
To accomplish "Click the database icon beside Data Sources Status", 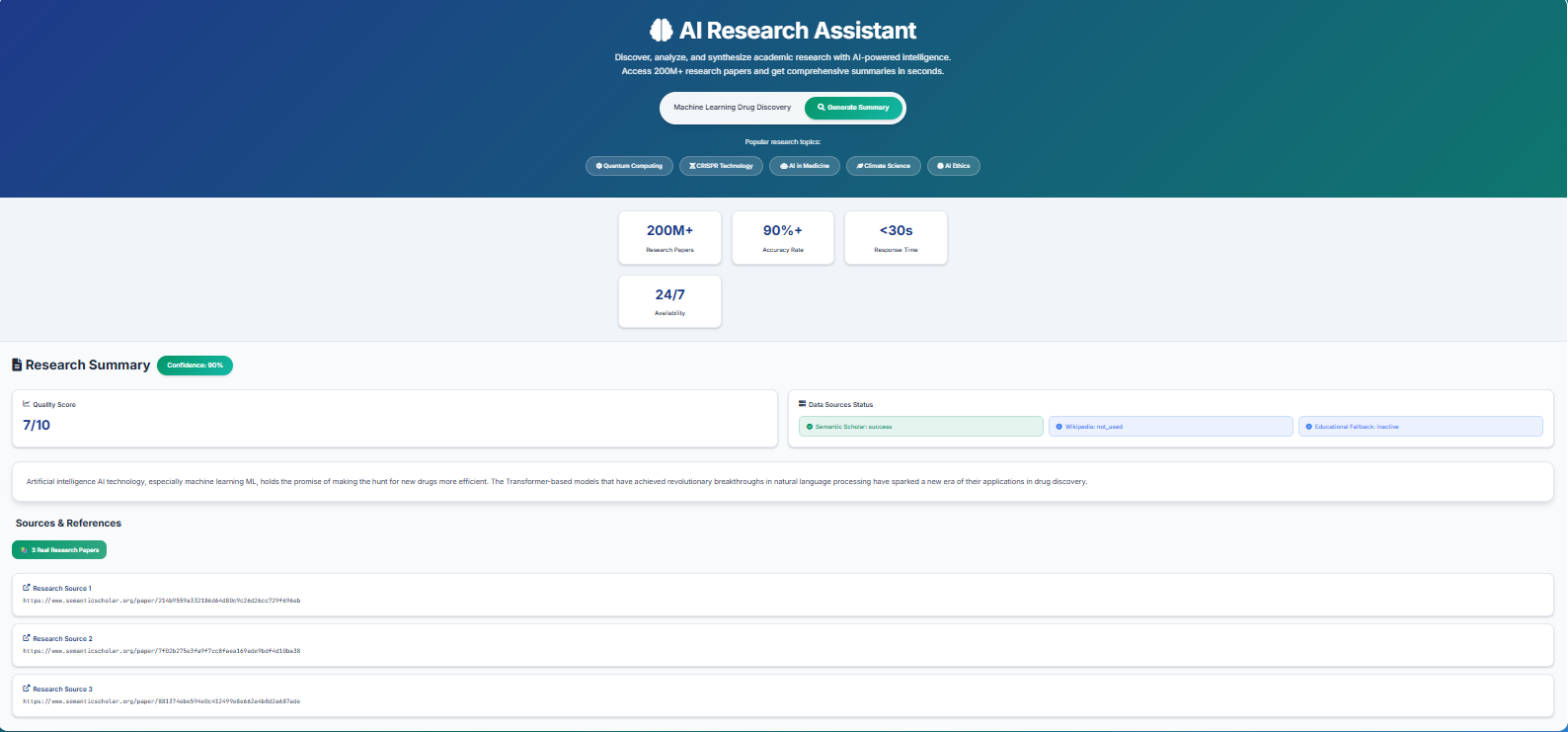I will pos(803,404).
